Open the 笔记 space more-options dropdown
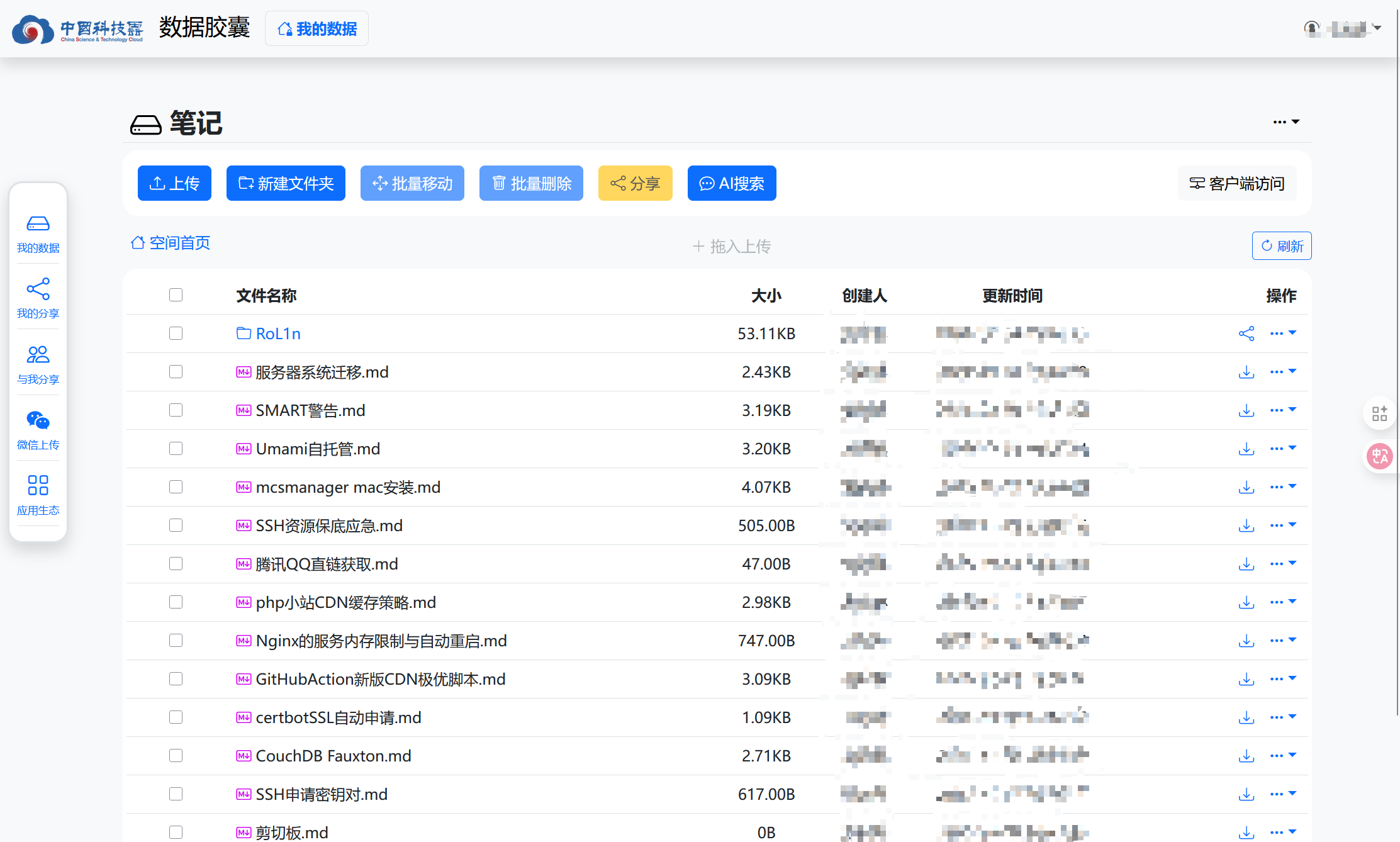Screen dimensions: 1400x842 coord(1286,122)
